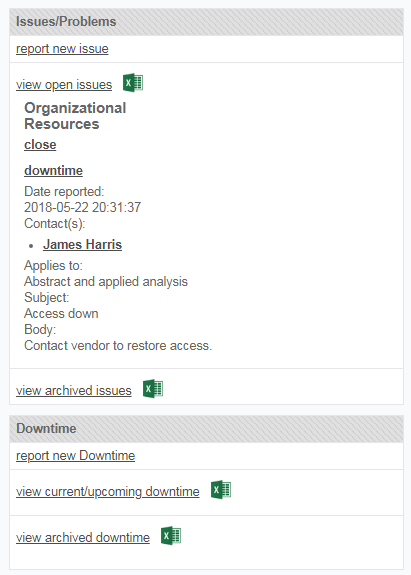Open report new Downtime link

76,456
